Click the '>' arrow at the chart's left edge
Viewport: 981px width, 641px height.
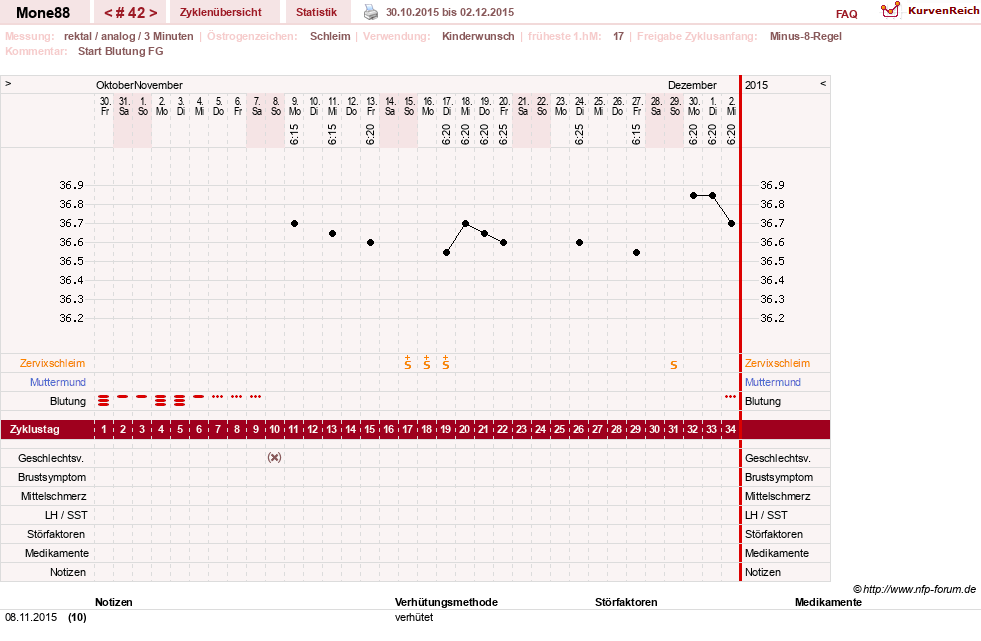pyautogui.click(x=8, y=83)
